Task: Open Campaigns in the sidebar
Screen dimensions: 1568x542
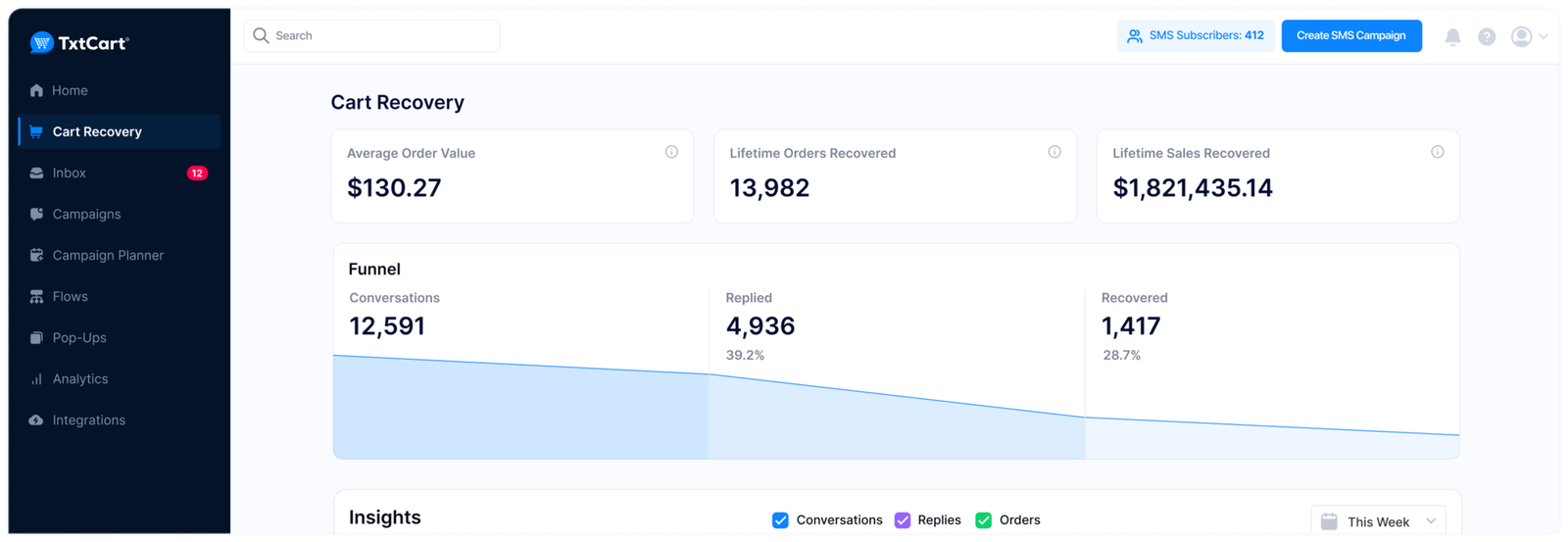Action: [86, 215]
